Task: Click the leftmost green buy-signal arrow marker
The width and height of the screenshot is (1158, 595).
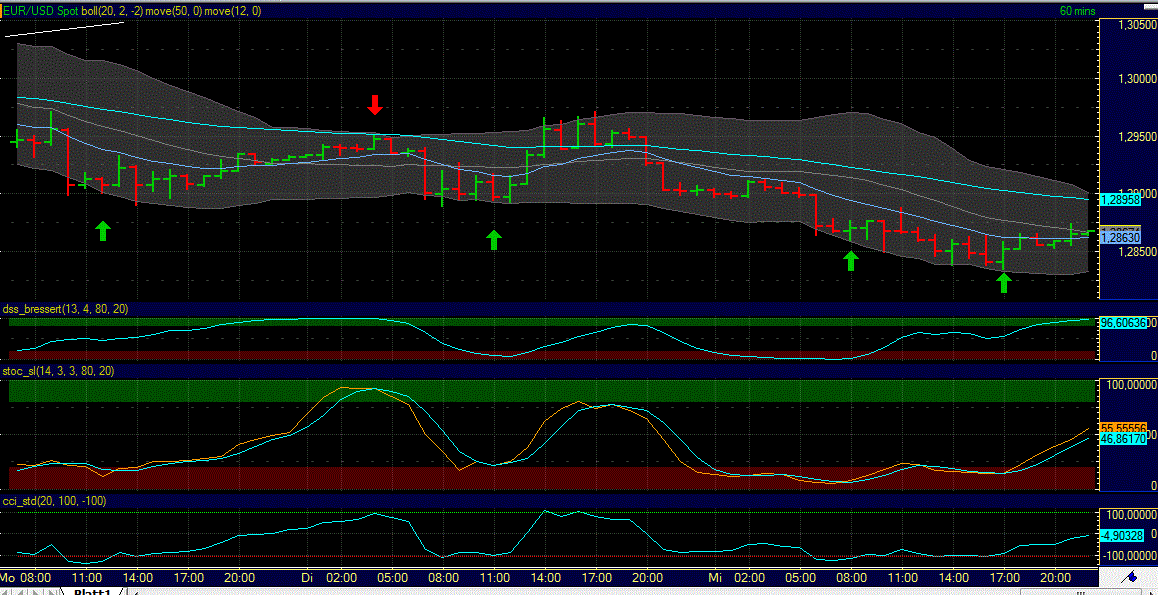Action: 103,230
